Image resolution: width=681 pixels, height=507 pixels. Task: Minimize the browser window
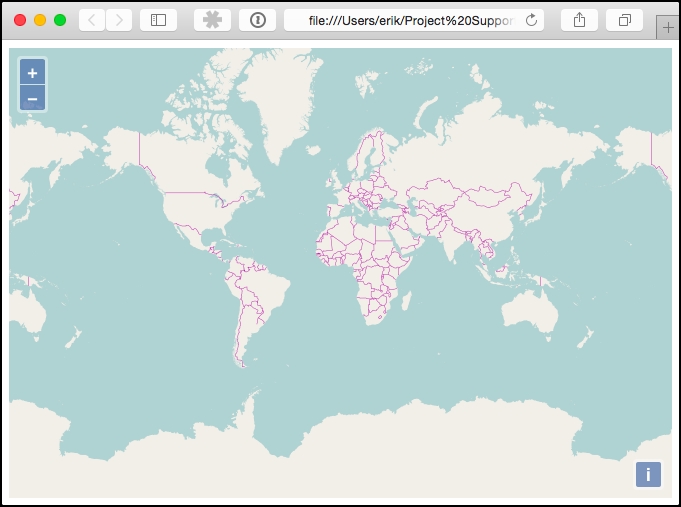[x=40, y=20]
